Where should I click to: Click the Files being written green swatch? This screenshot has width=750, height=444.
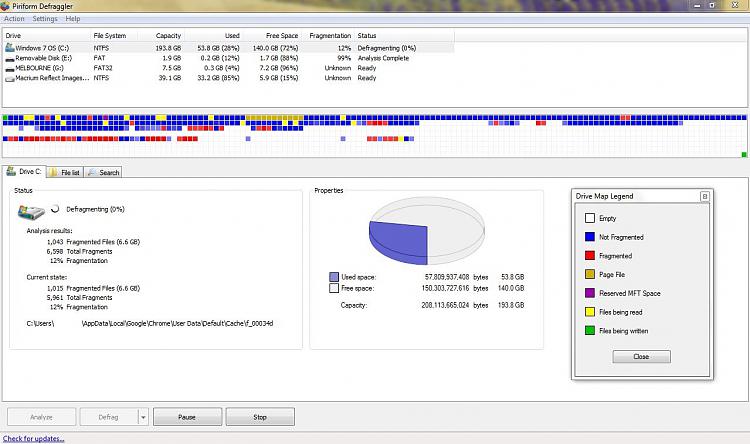(x=590, y=331)
